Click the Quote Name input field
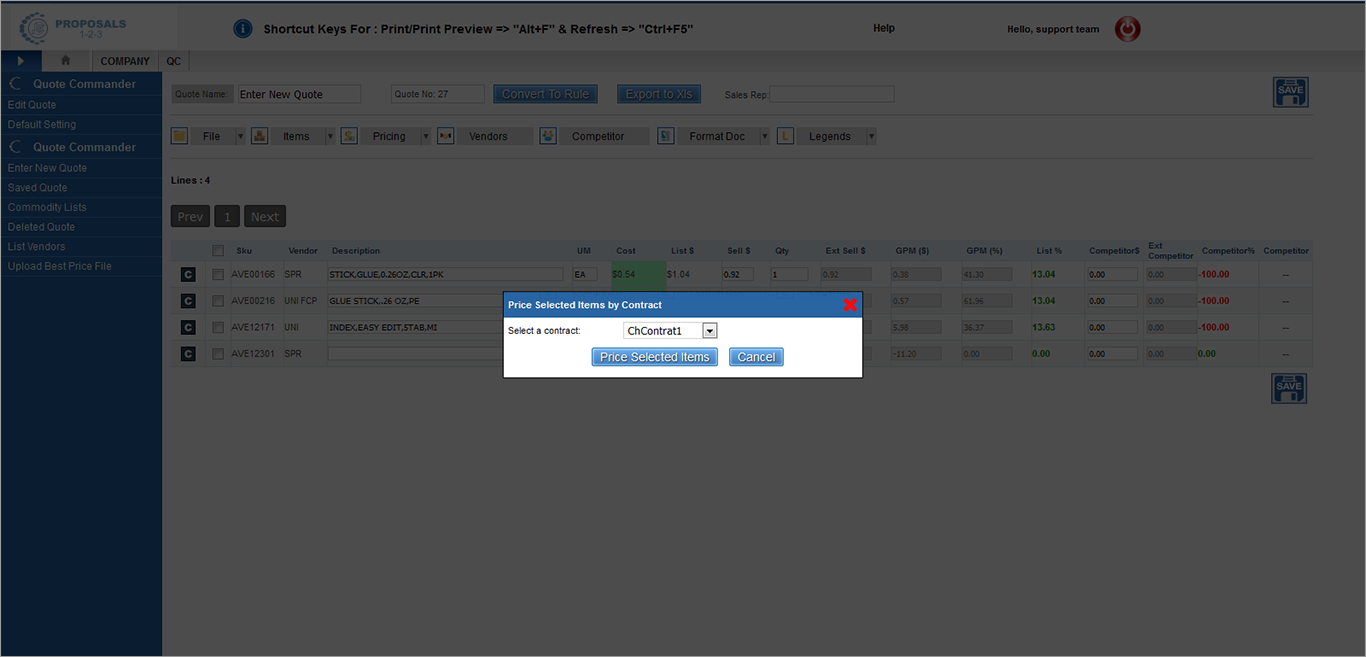Screen dimensions: 1366x657 tap(299, 94)
